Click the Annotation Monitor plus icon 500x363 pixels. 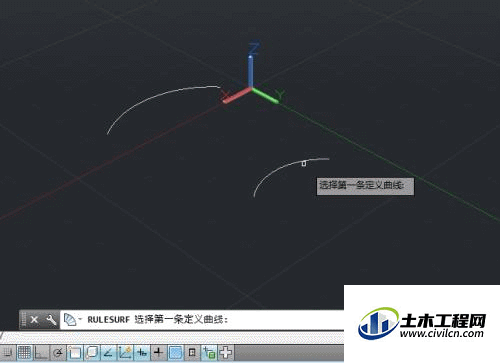tap(226, 353)
